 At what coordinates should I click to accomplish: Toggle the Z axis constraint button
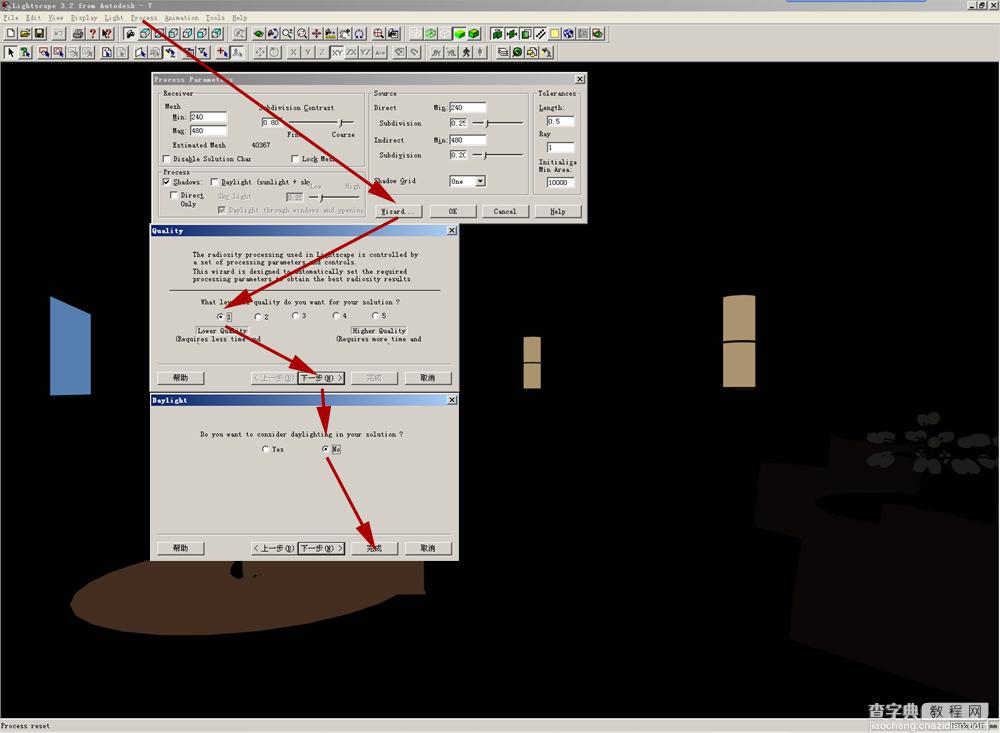point(322,52)
